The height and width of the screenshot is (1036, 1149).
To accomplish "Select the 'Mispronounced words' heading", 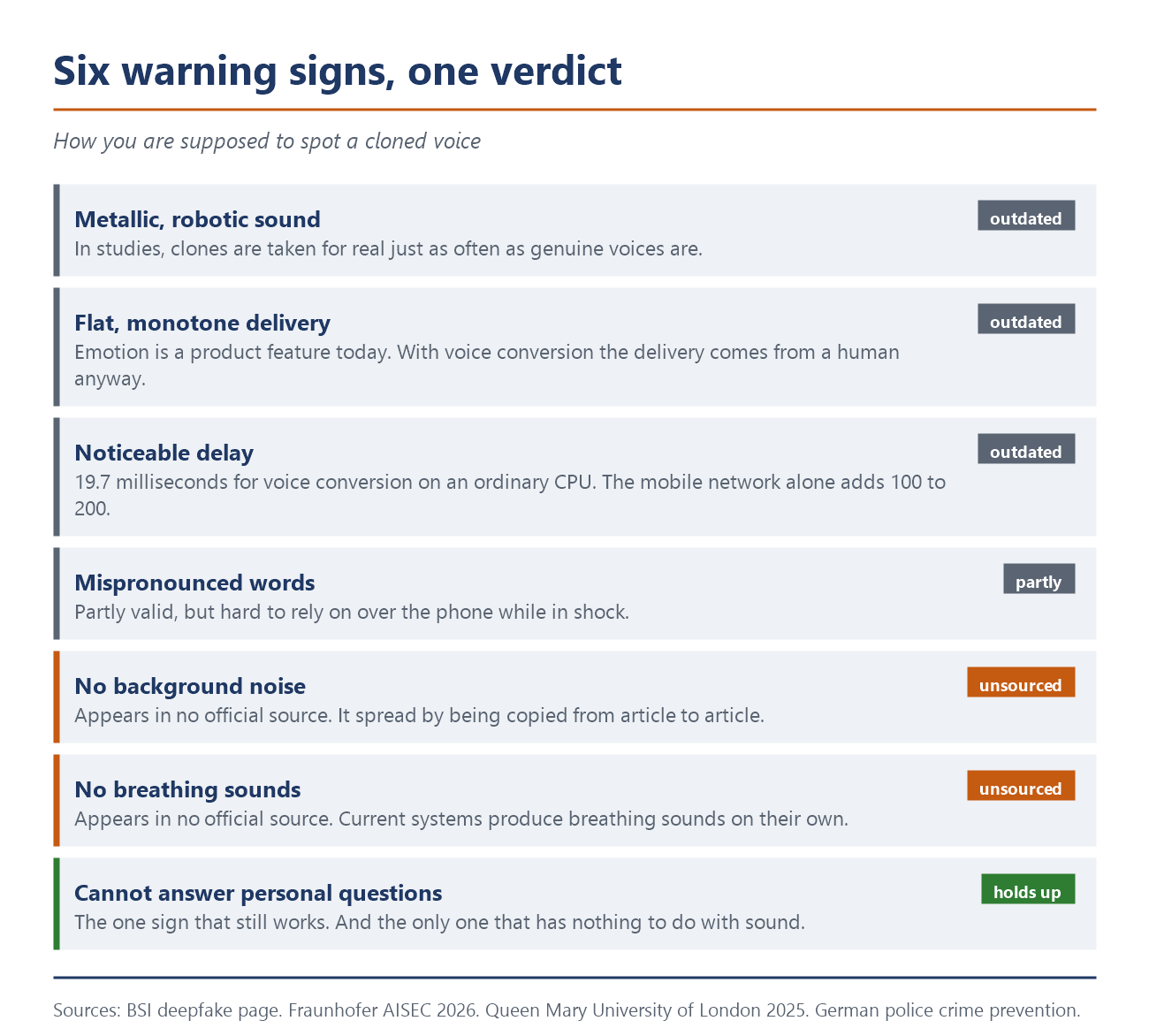I will point(194,583).
